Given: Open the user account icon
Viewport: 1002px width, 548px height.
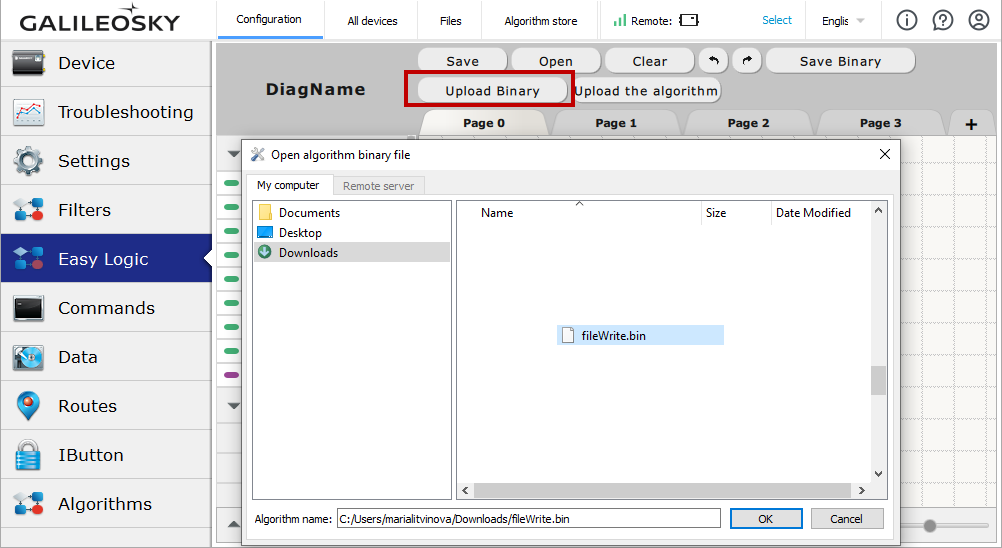Looking at the screenshot, I should click(x=978, y=20).
